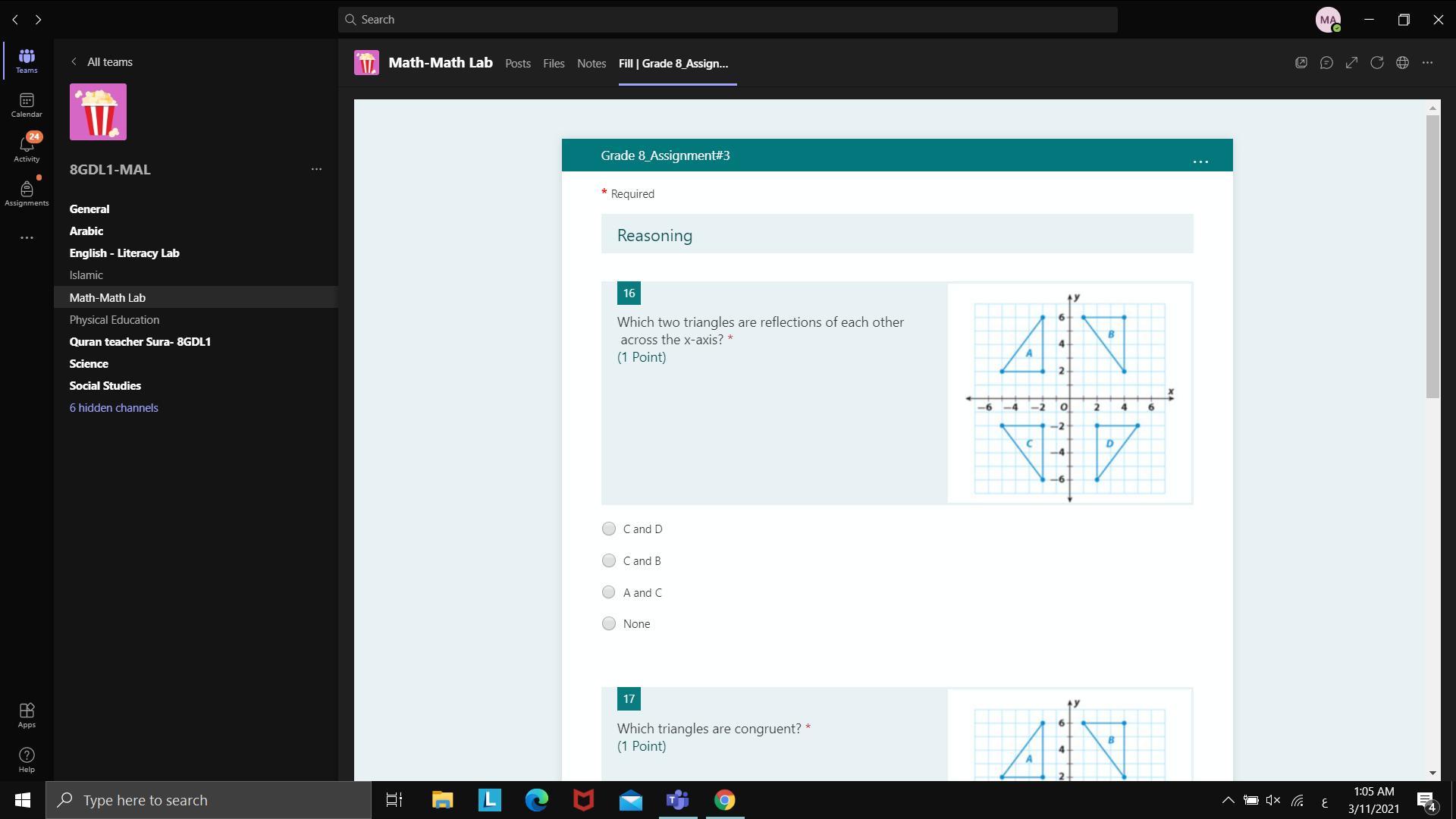
Task: Open the form's three-dot options menu
Action: [x=1200, y=161]
